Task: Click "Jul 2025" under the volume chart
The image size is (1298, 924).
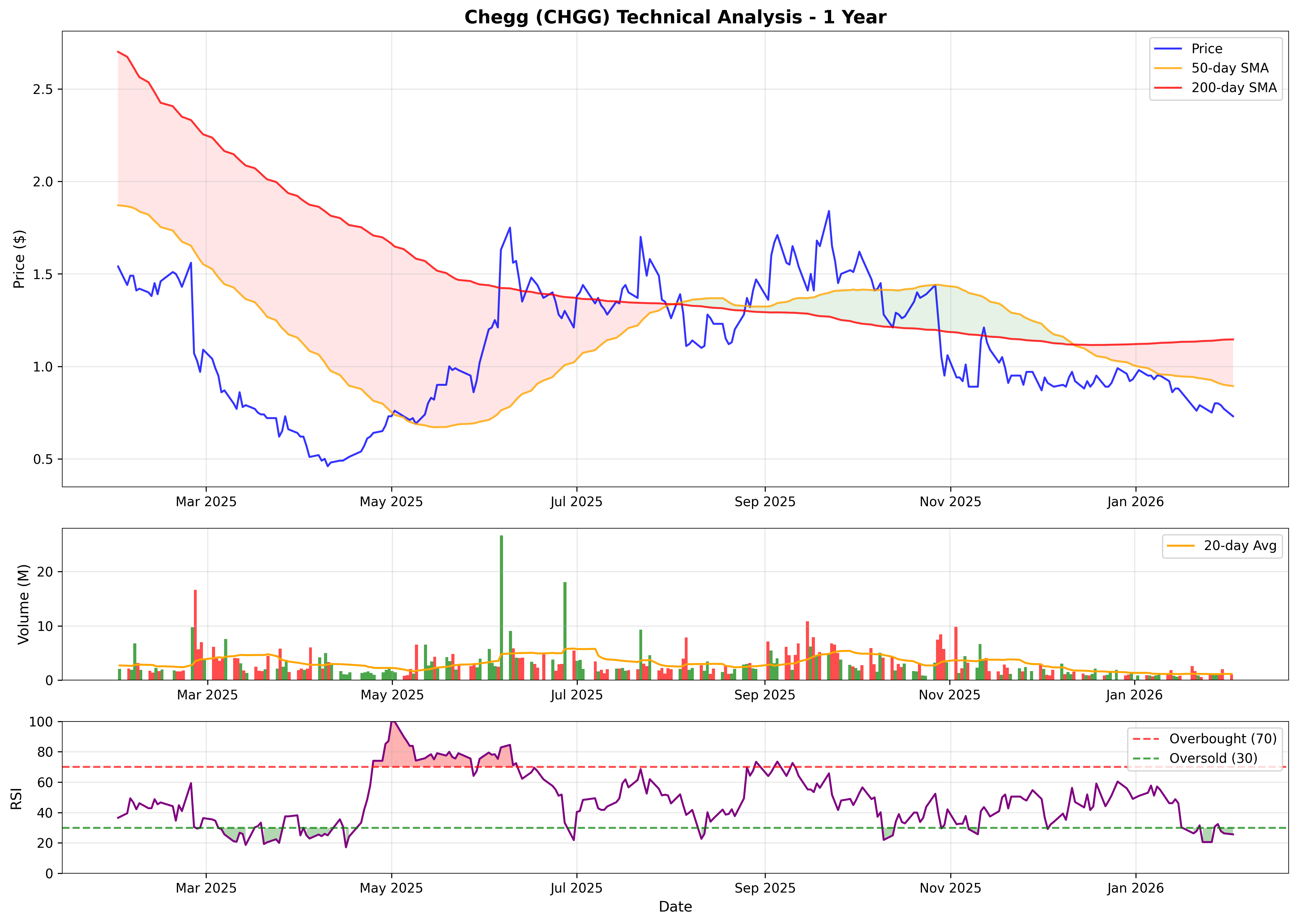Action: (576, 695)
